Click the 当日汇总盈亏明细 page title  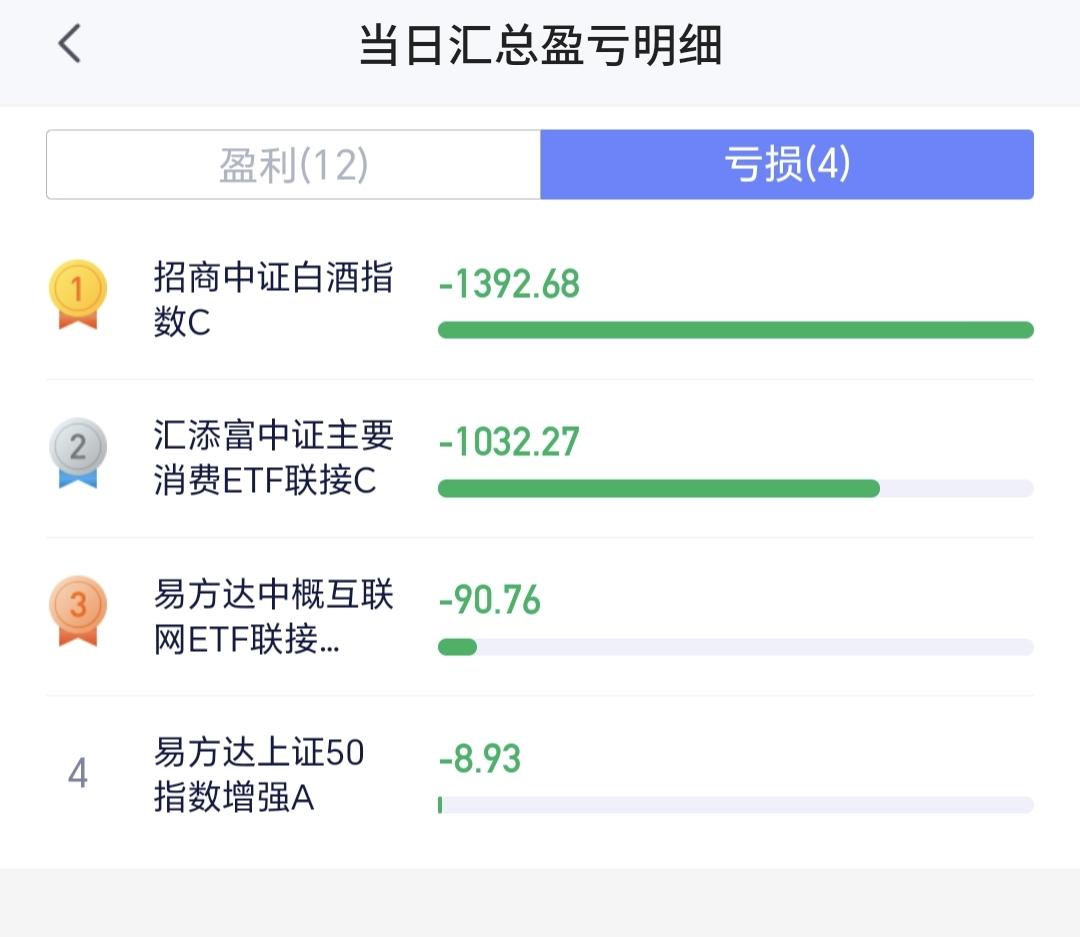pyautogui.click(x=540, y=45)
